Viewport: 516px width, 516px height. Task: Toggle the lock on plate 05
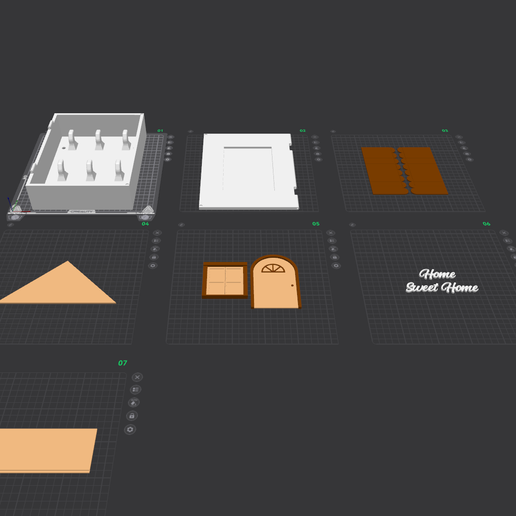[335, 257]
